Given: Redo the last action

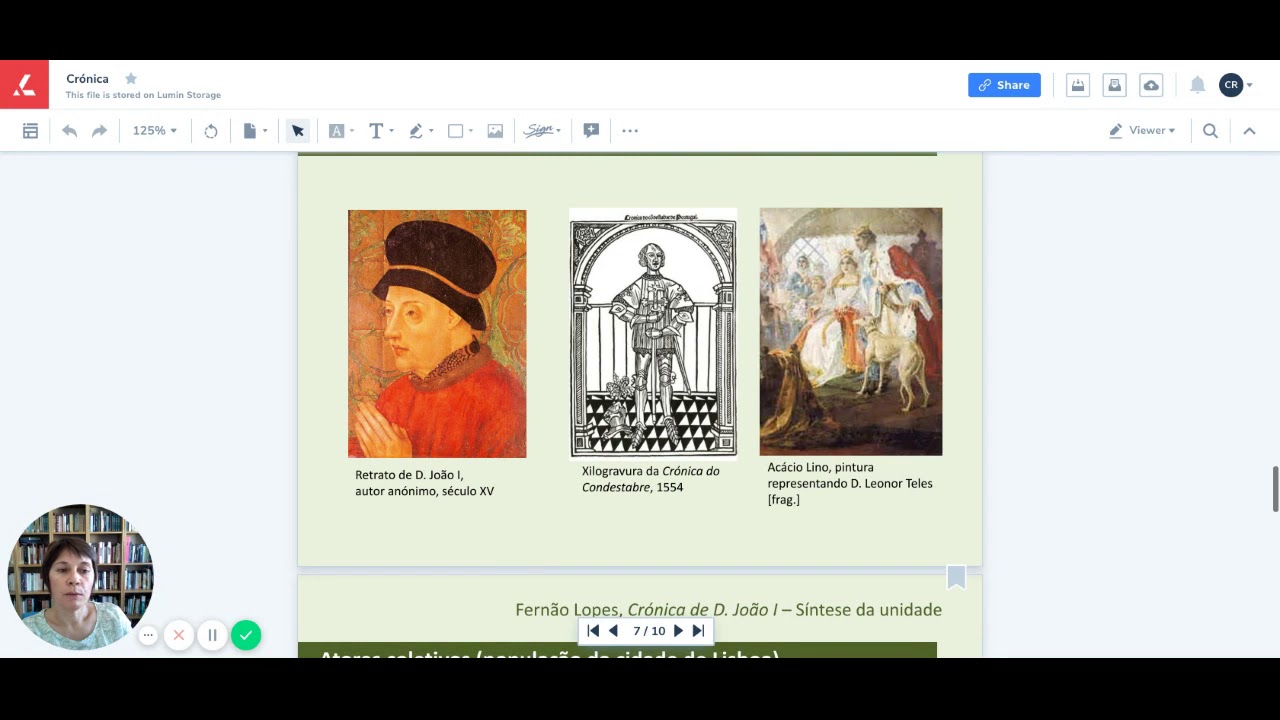Looking at the screenshot, I should (x=99, y=131).
